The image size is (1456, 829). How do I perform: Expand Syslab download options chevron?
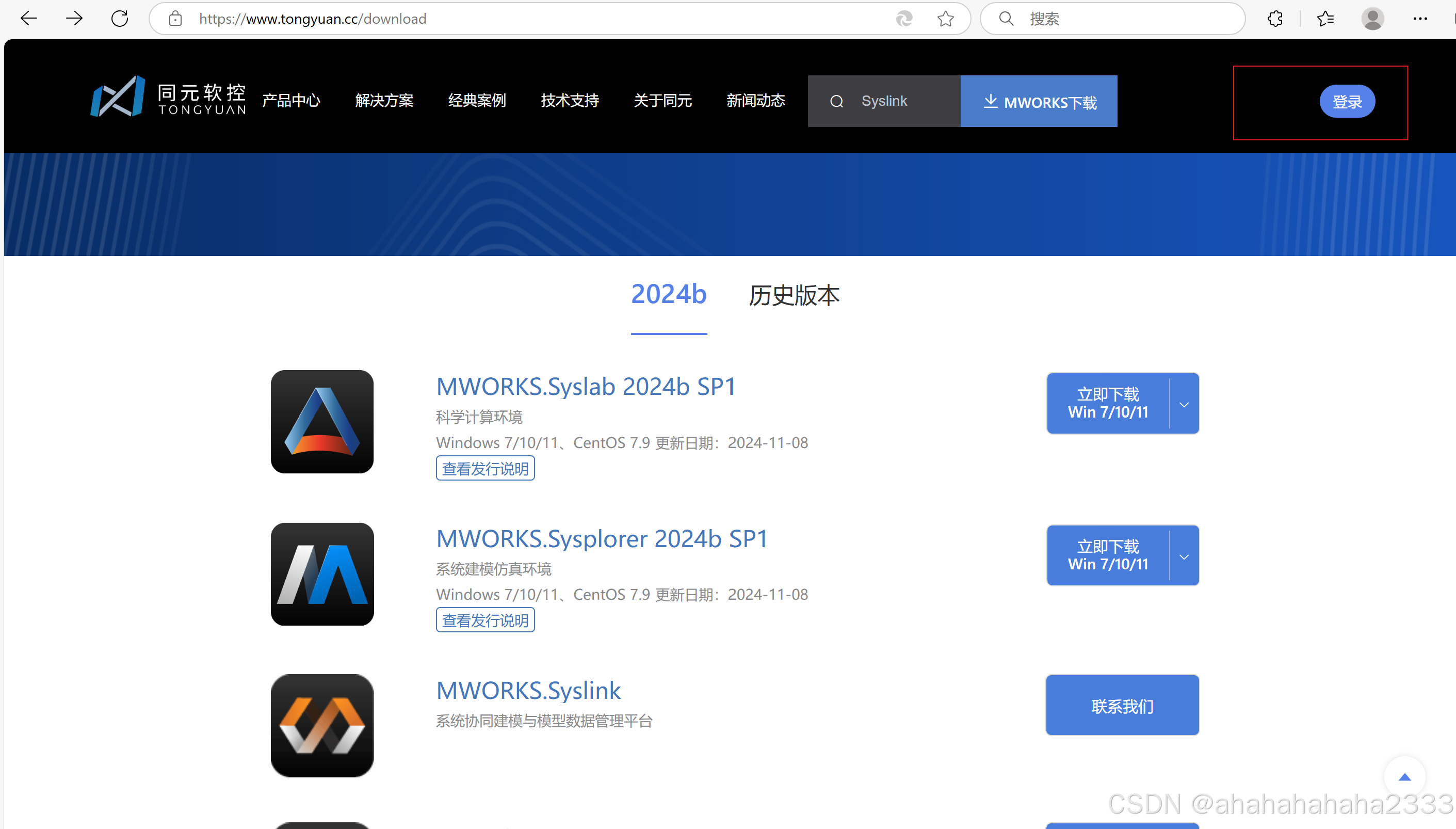(x=1184, y=404)
